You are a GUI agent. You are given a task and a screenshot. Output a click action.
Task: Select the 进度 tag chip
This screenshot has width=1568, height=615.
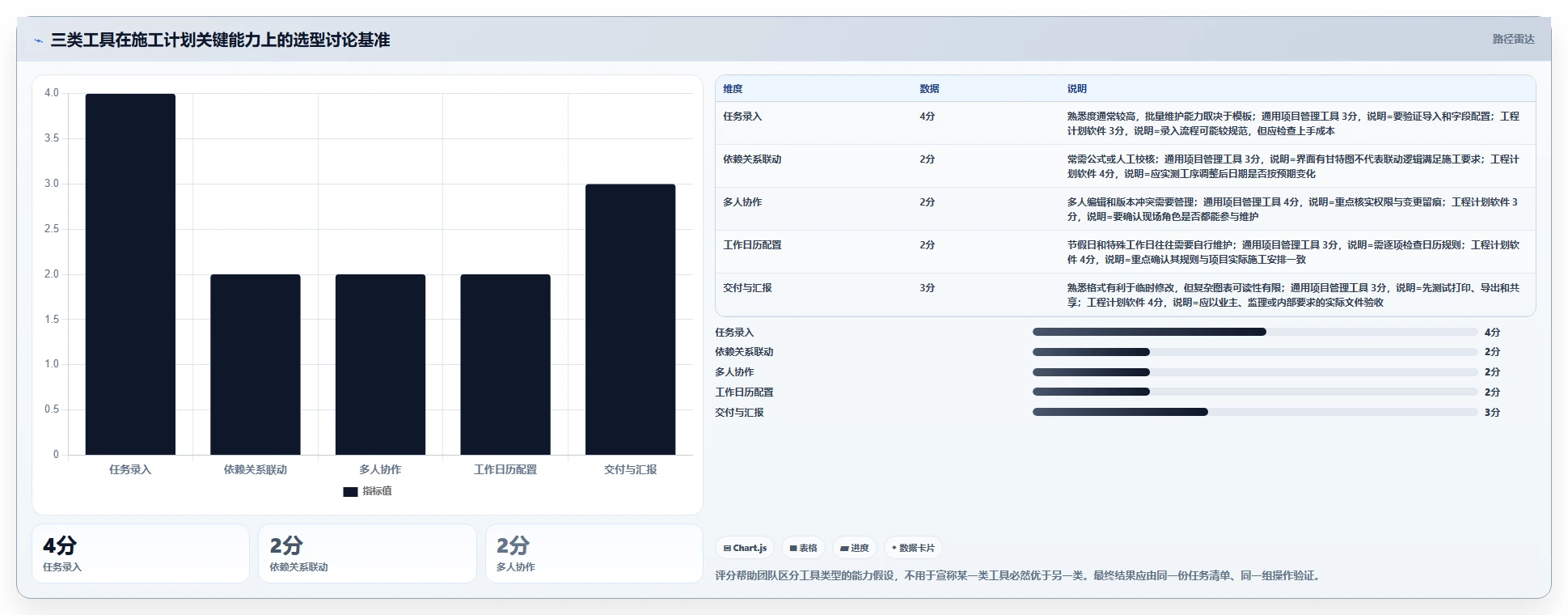pyautogui.click(x=855, y=548)
